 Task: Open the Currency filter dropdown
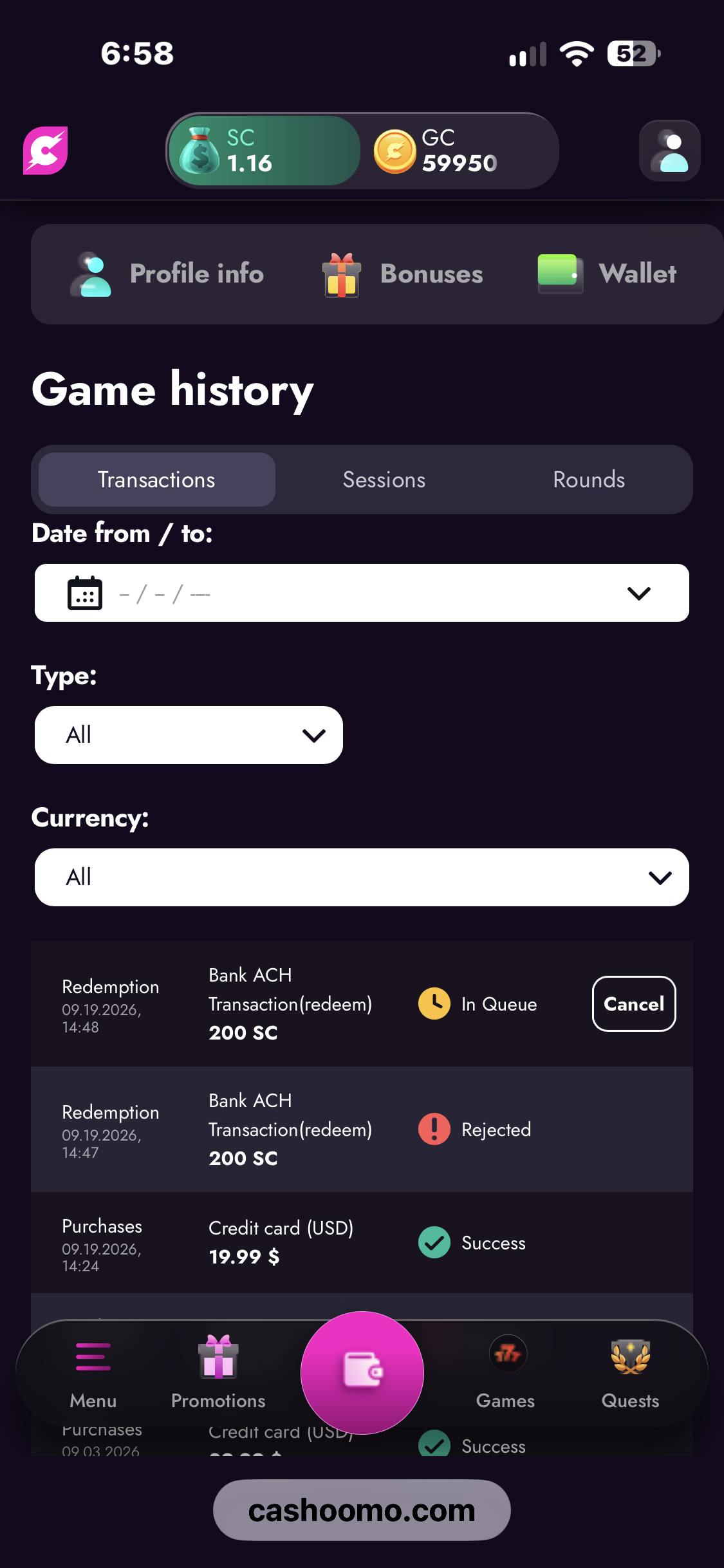point(362,877)
